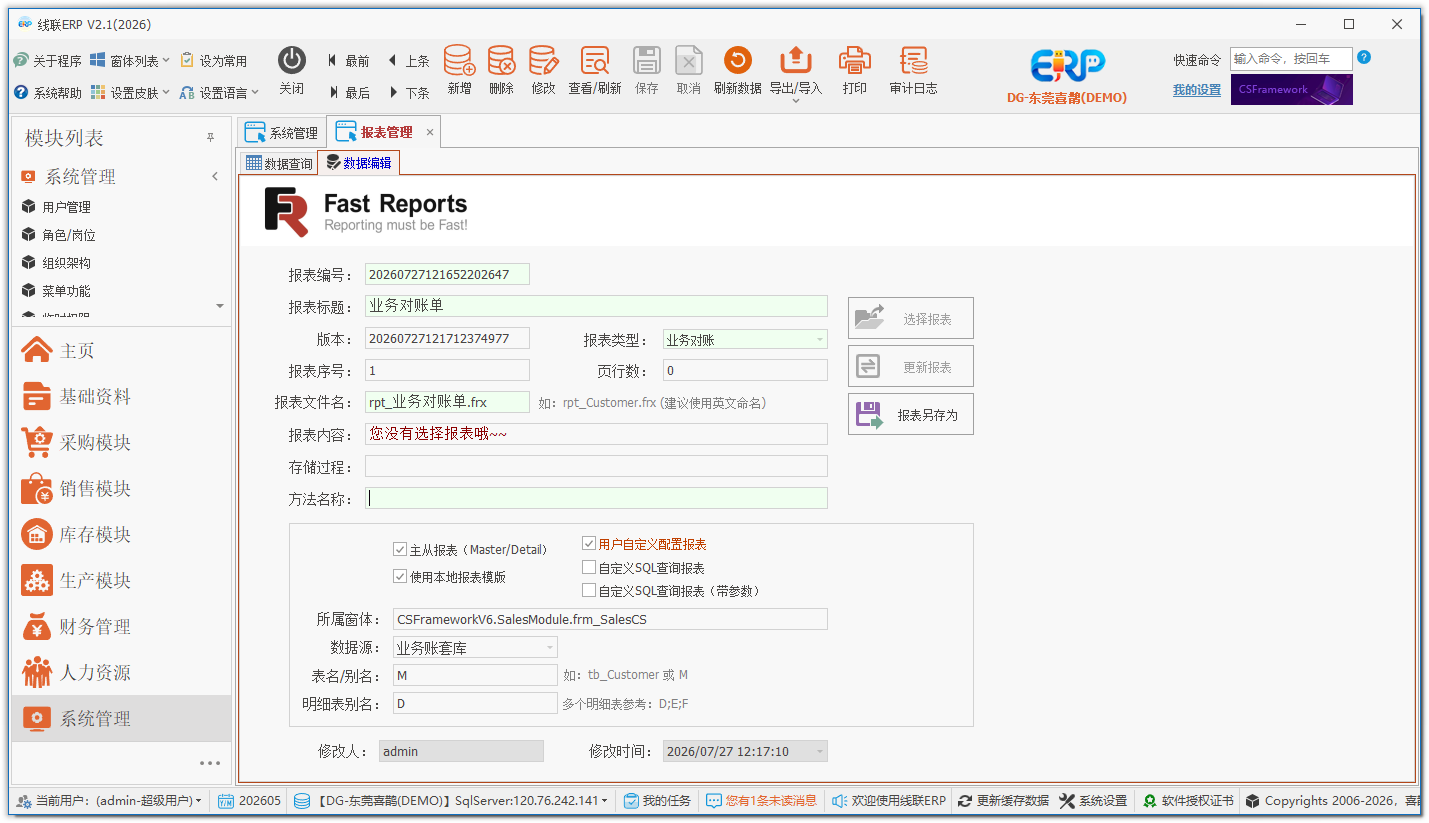Click the module list scroll down arrow
Screen dimensions: 1429x823
pos(220,305)
